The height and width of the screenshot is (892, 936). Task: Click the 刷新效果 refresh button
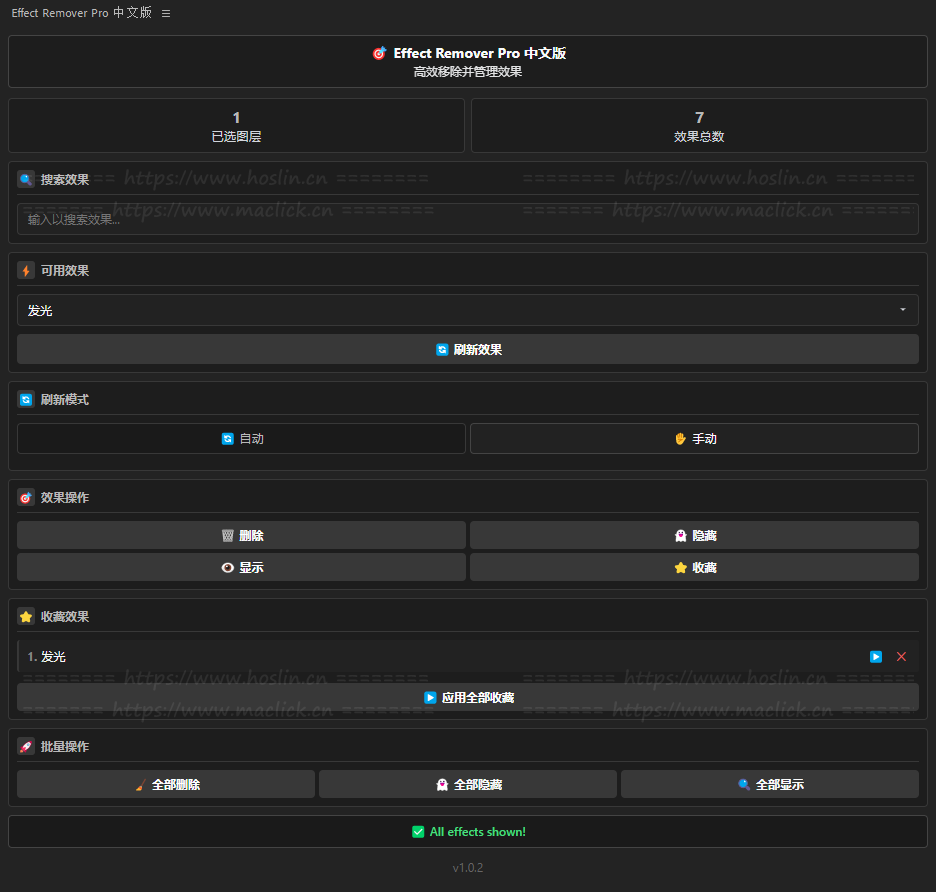click(467, 350)
